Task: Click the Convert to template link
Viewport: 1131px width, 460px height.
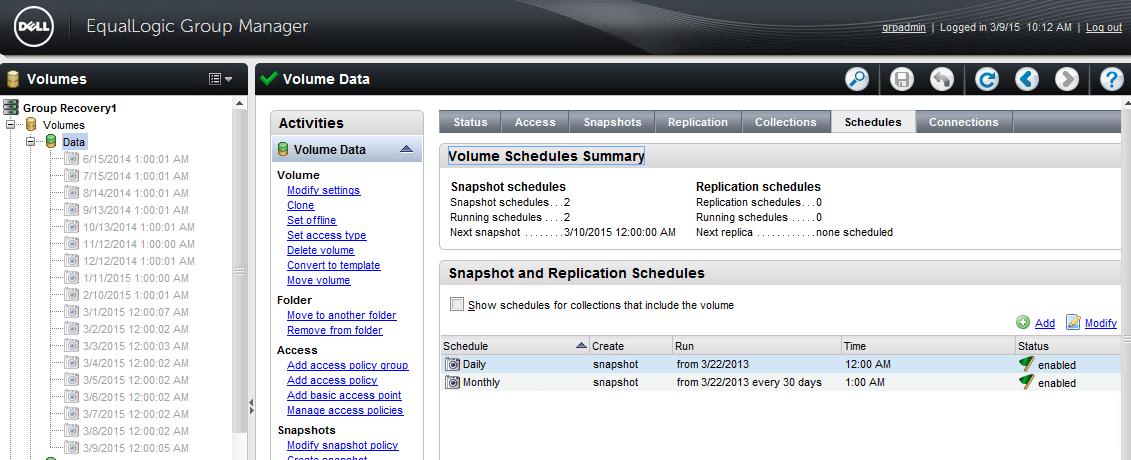Action: pyautogui.click(x=333, y=265)
